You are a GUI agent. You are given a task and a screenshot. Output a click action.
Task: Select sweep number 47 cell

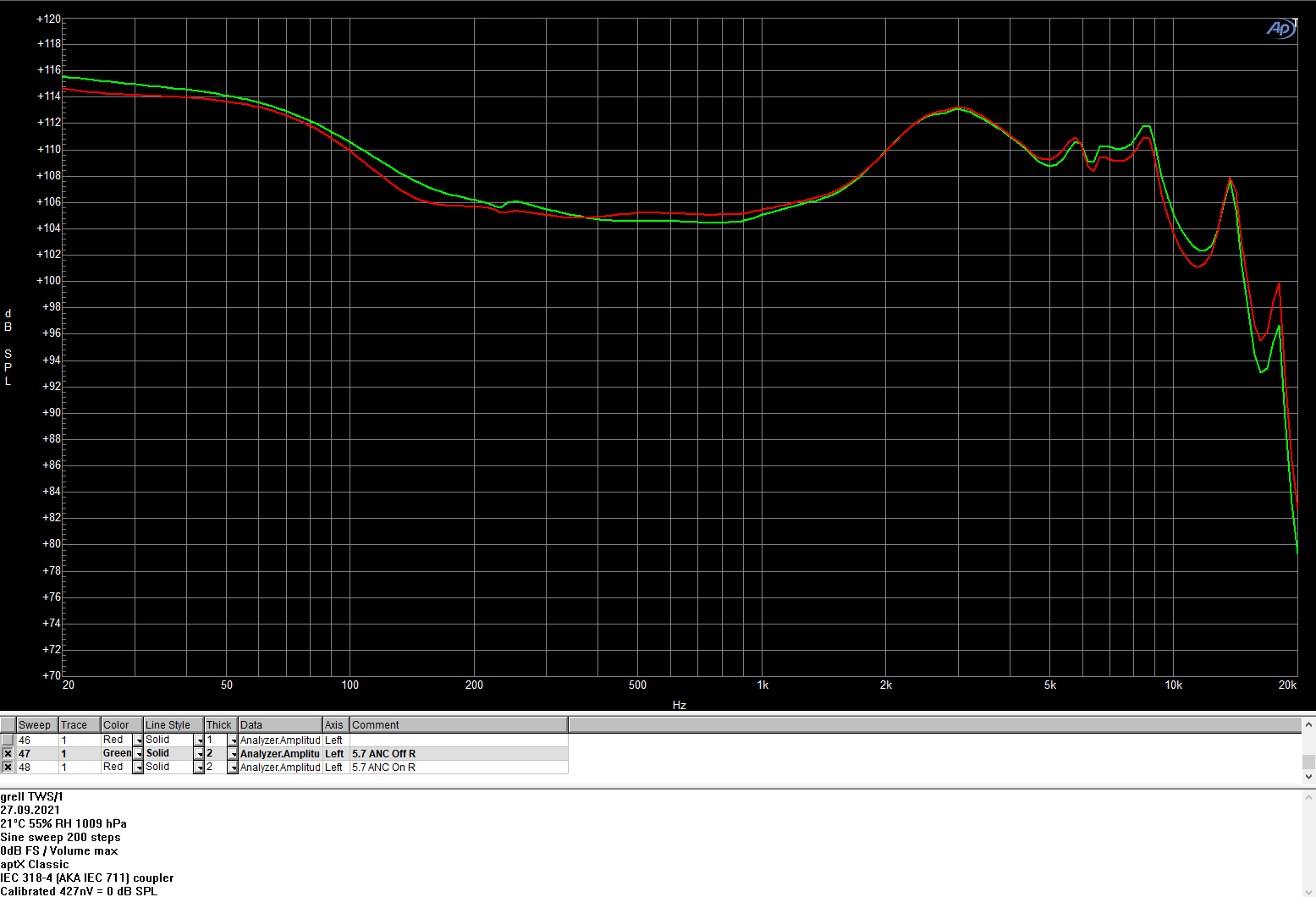pos(37,754)
